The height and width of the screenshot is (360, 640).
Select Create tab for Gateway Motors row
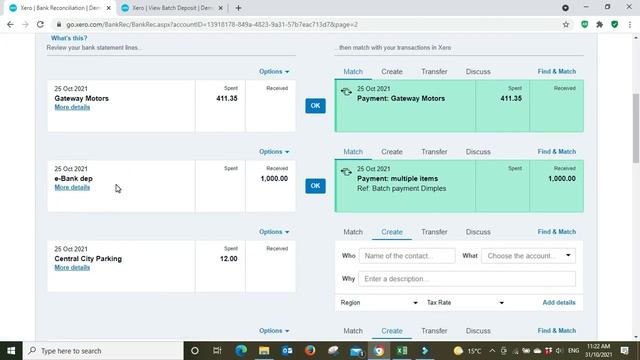pyautogui.click(x=392, y=71)
